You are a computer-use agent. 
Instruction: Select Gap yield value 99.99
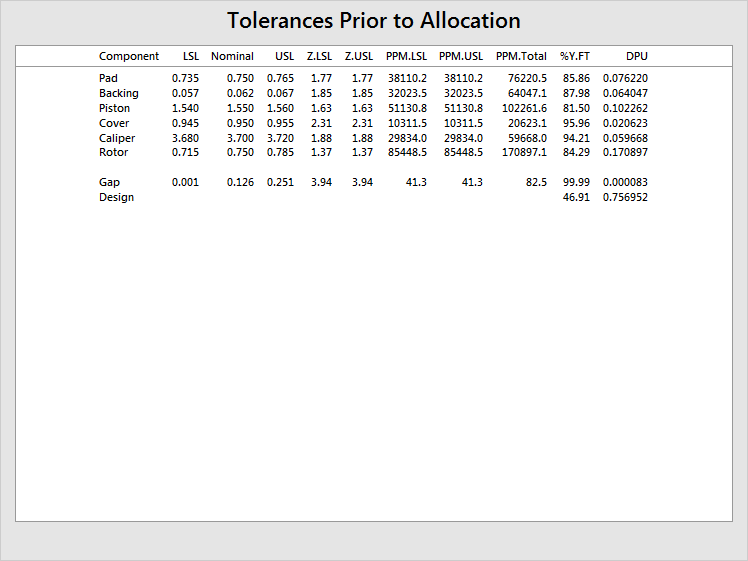pyautogui.click(x=576, y=183)
